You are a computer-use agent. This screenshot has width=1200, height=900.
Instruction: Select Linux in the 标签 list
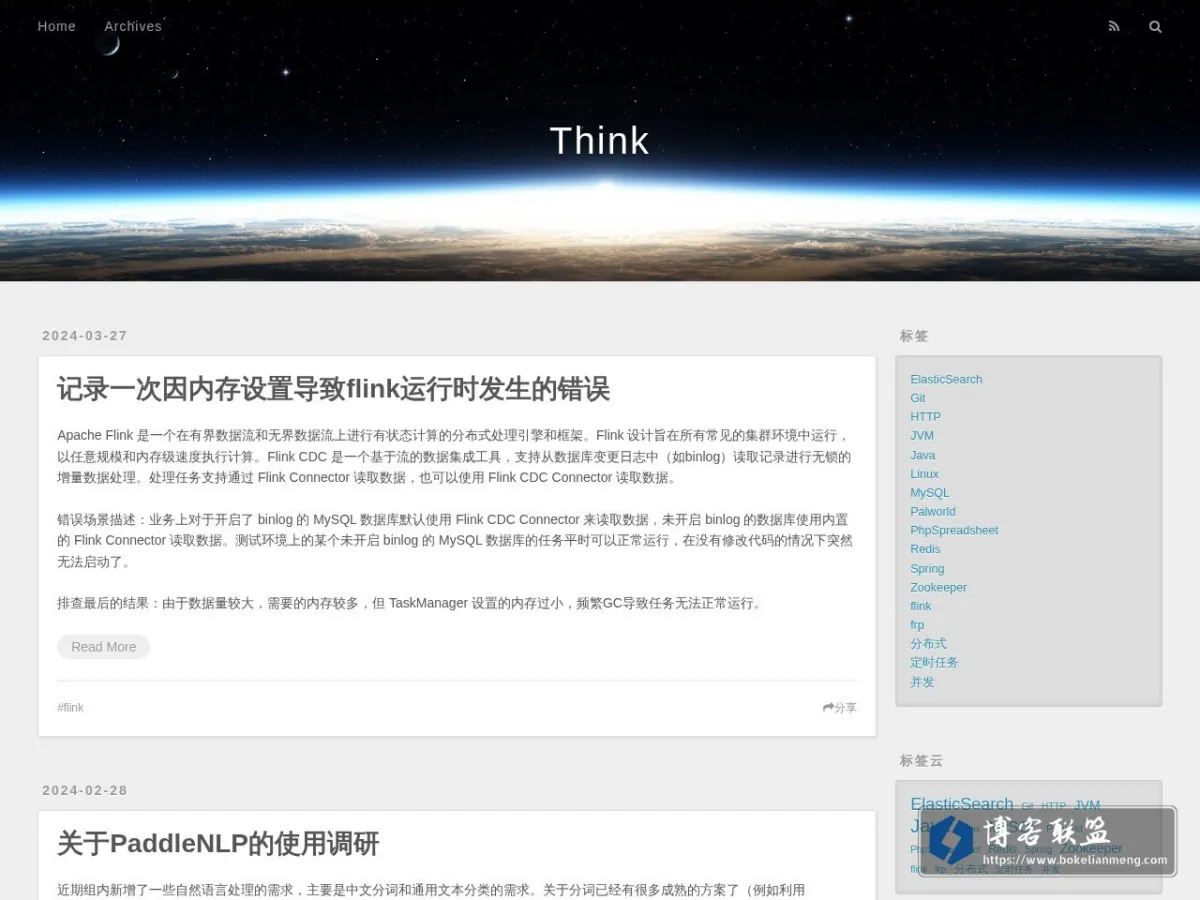point(924,474)
